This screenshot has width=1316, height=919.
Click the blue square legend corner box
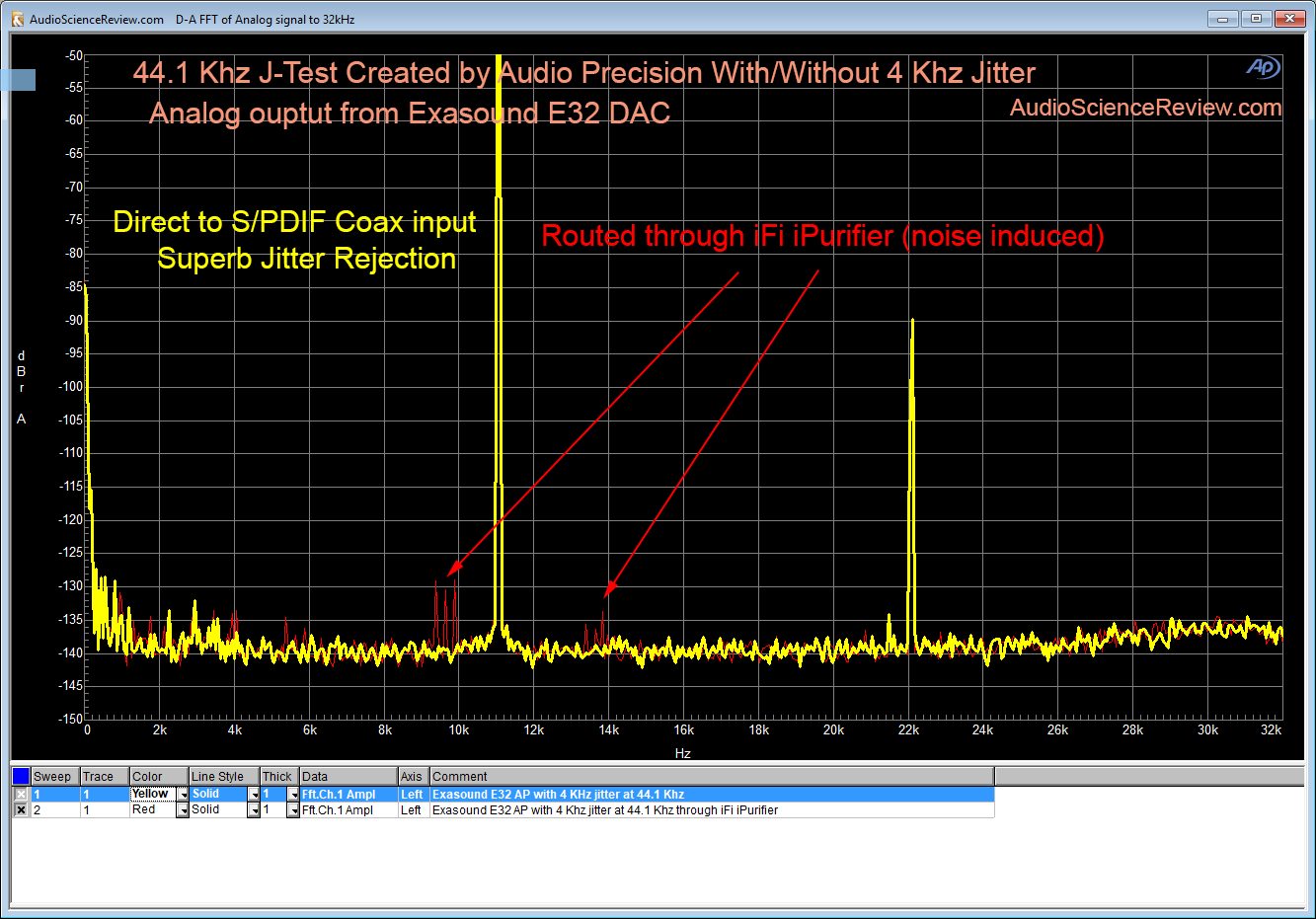21,776
